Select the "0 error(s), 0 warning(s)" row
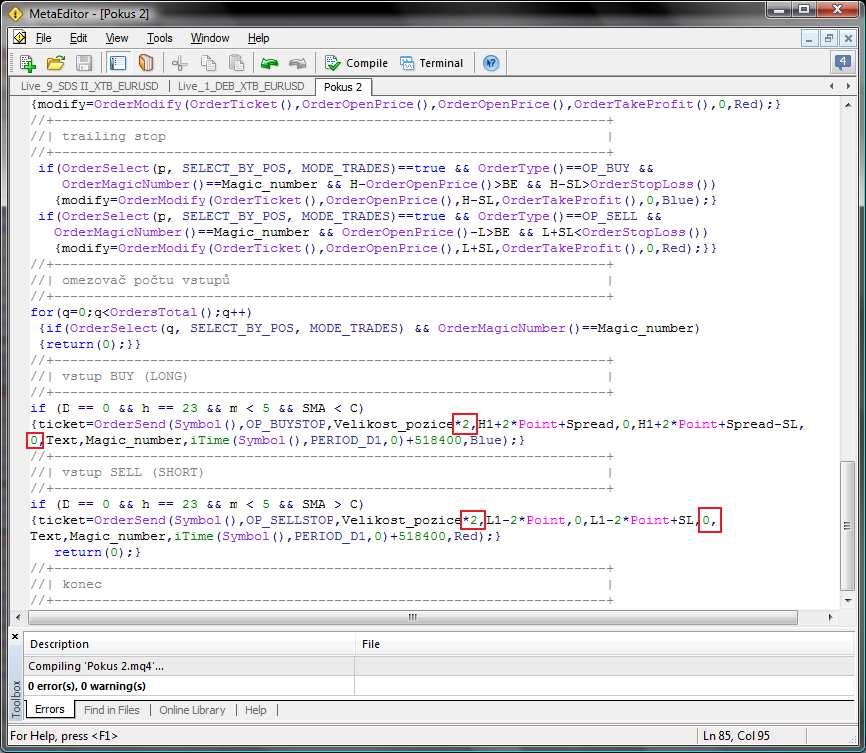 click(439, 686)
